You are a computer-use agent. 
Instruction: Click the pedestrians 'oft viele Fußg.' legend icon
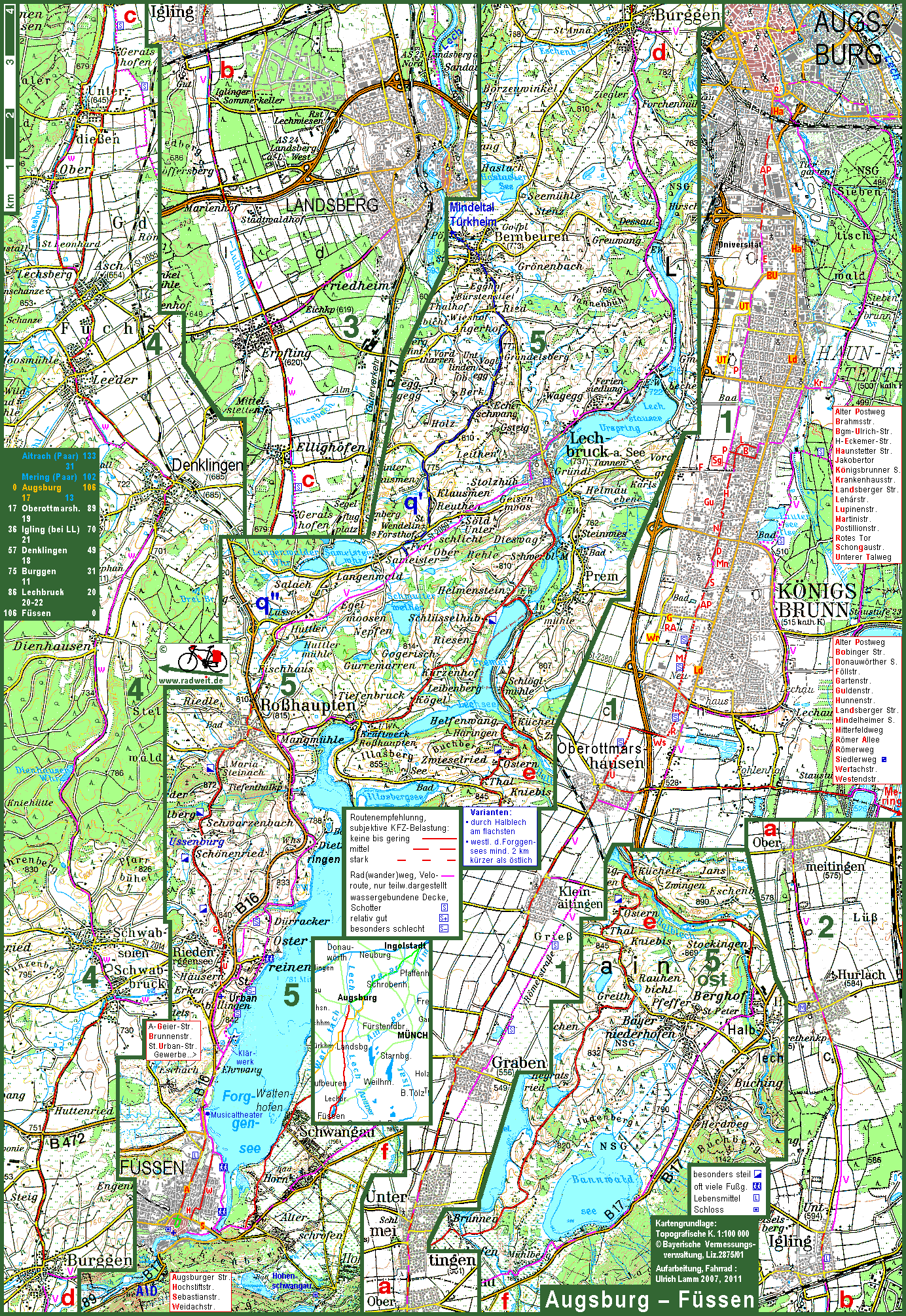pyautogui.click(x=757, y=1186)
